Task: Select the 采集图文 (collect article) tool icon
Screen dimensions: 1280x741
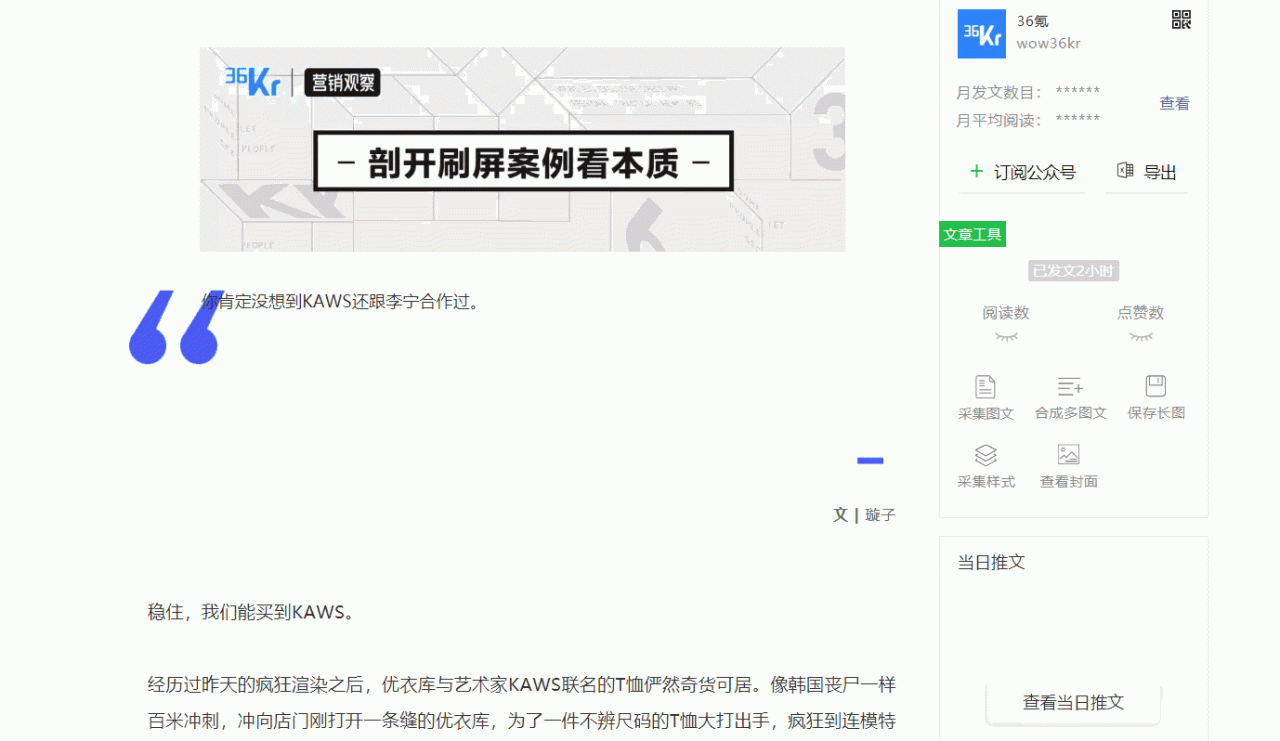Action: [986, 388]
